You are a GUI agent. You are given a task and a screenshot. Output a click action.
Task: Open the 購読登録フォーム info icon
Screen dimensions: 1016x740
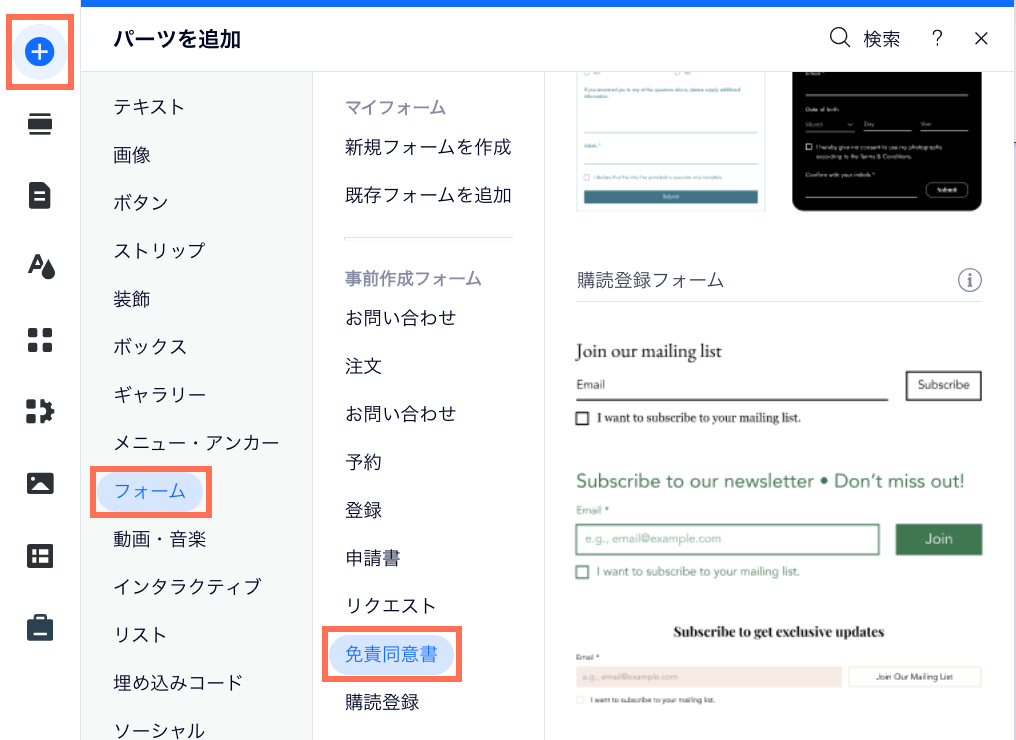click(x=968, y=281)
